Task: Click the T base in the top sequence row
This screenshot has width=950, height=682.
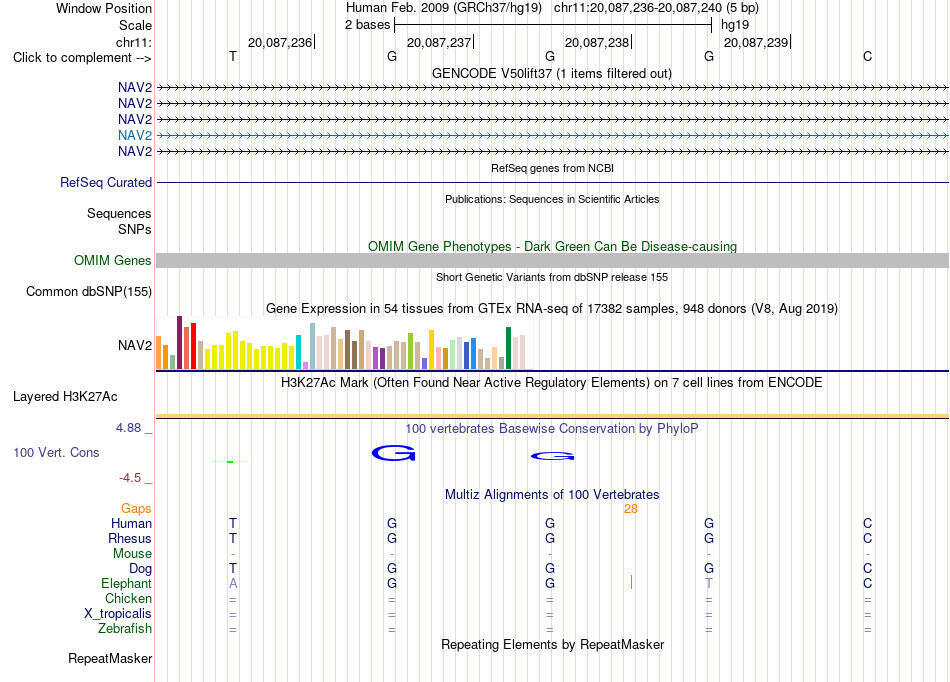Action: 233,56
